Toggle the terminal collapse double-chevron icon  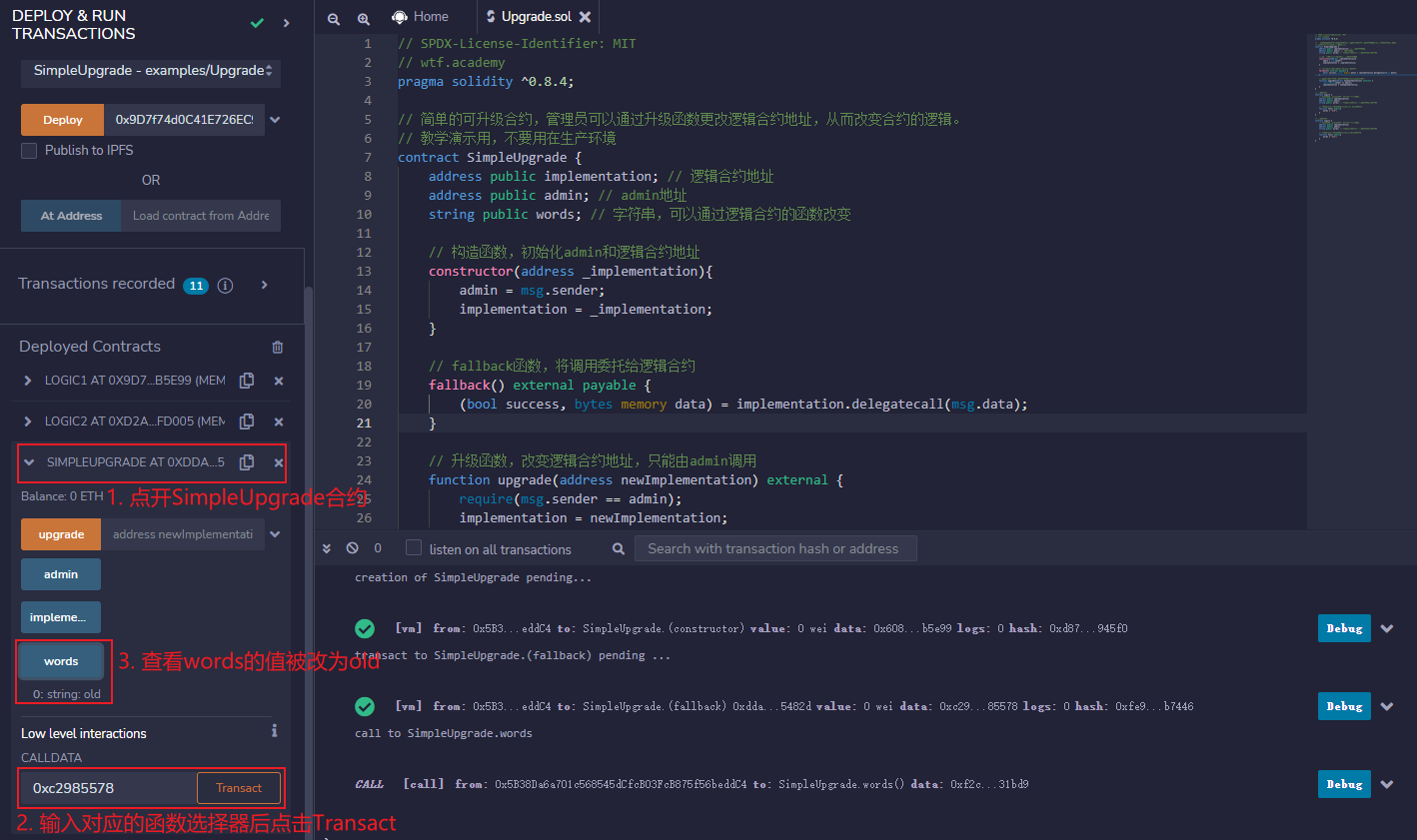coord(326,548)
